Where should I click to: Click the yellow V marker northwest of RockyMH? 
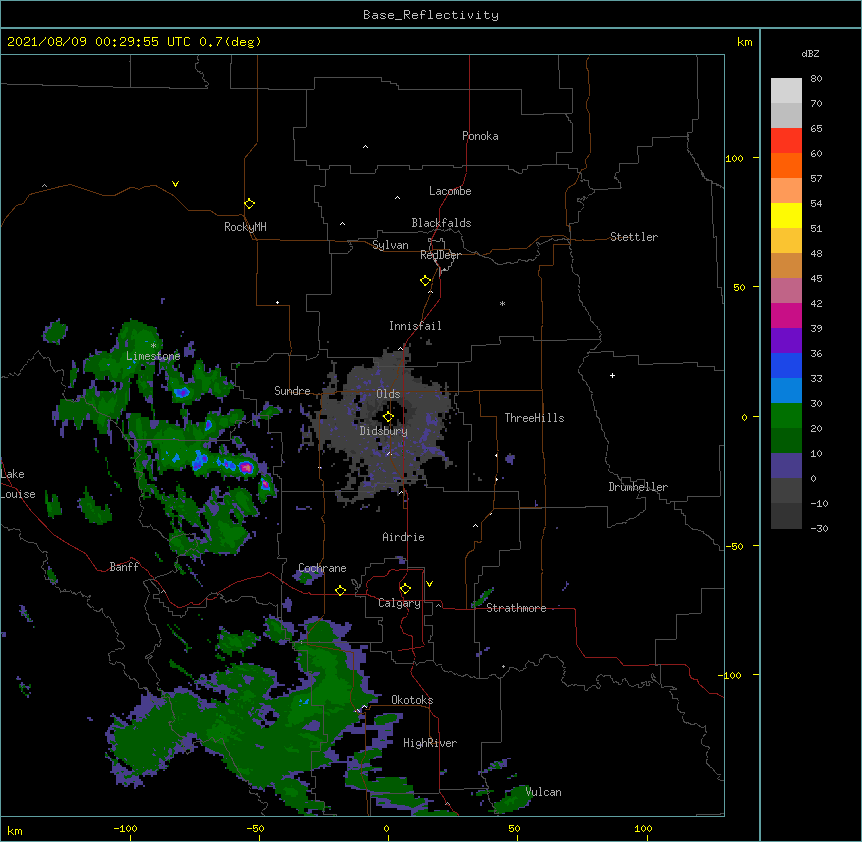[x=175, y=184]
